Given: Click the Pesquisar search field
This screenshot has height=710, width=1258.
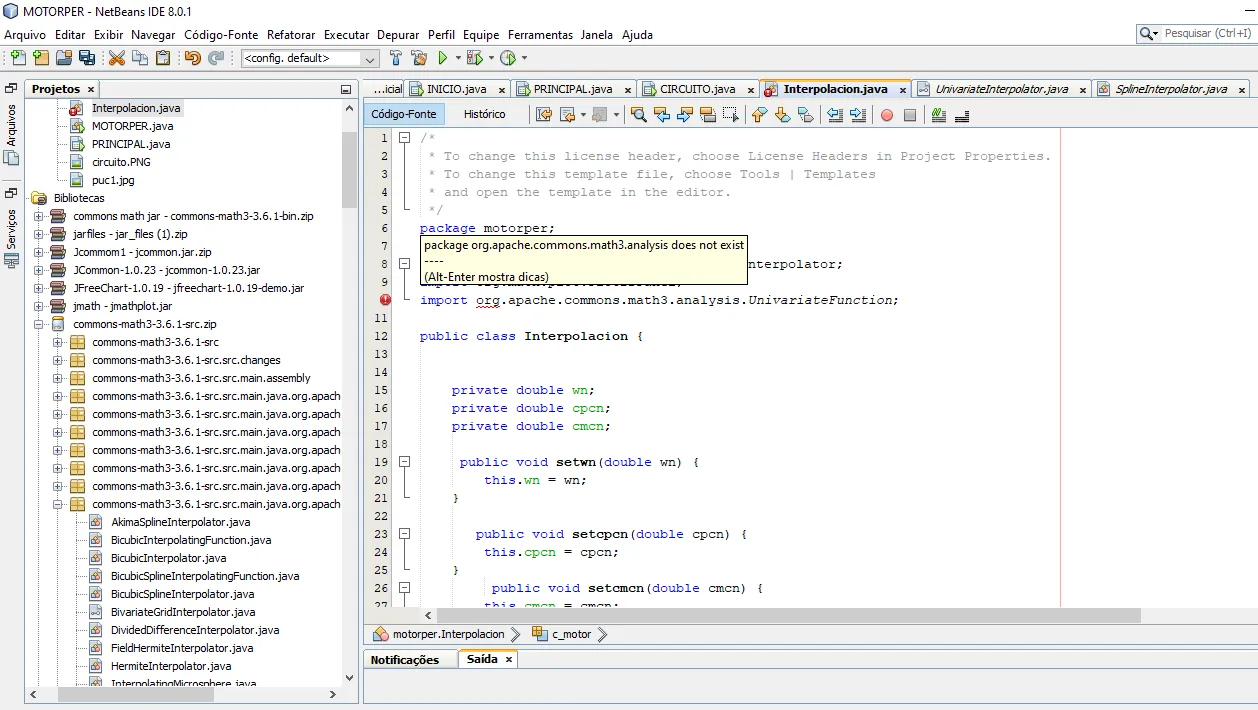Looking at the screenshot, I should pyautogui.click(x=1206, y=33).
